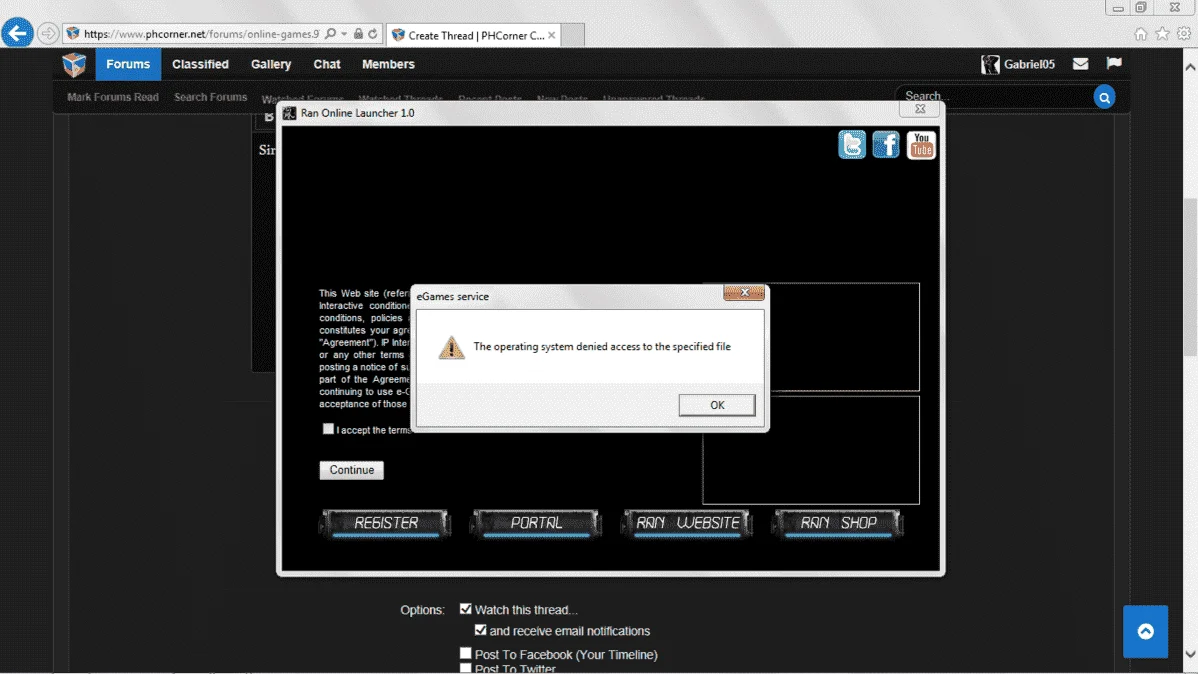
Task: Open browser Tools gear icon
Action: [1184, 34]
